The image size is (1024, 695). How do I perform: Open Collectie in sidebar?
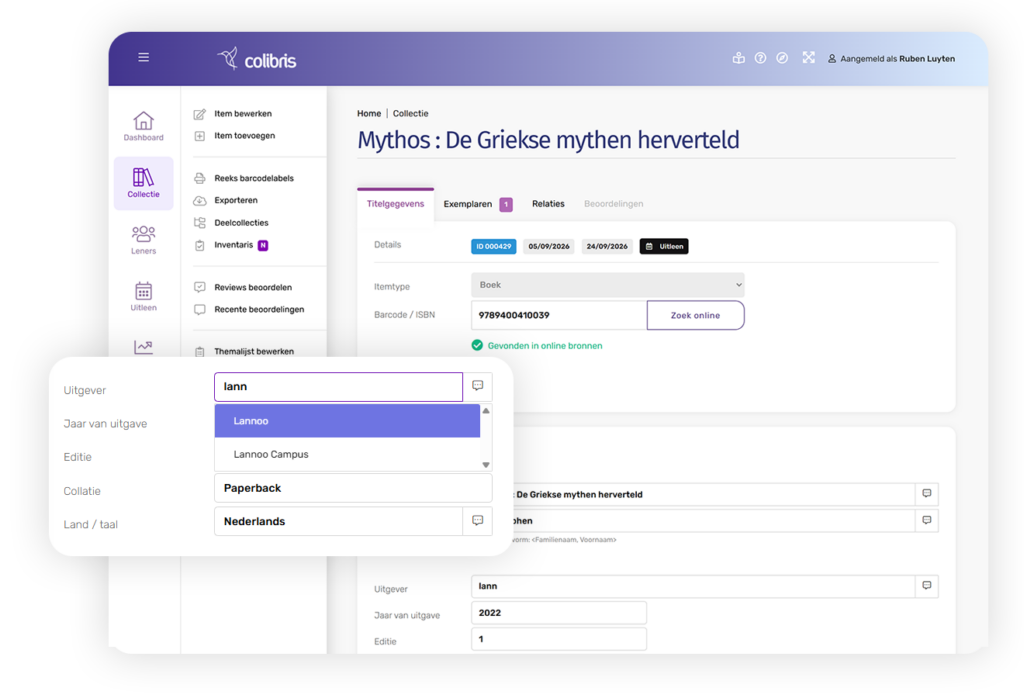[144, 183]
